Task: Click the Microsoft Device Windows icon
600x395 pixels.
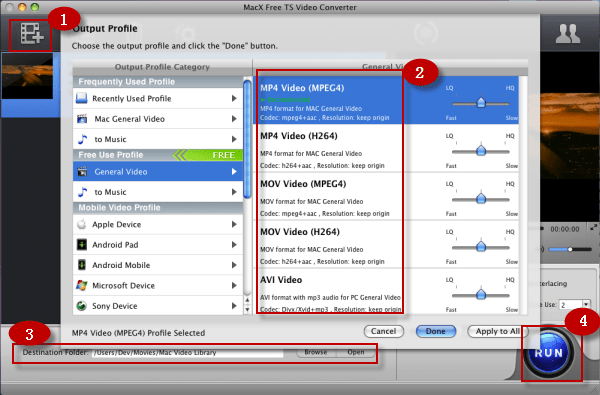Action: (82, 285)
